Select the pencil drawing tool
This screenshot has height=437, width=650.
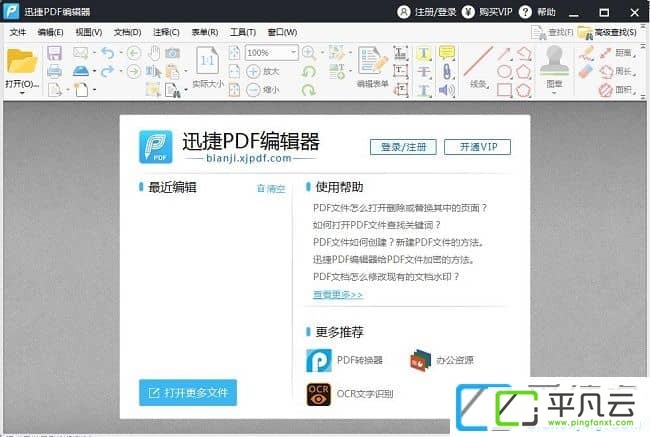[x=586, y=53]
